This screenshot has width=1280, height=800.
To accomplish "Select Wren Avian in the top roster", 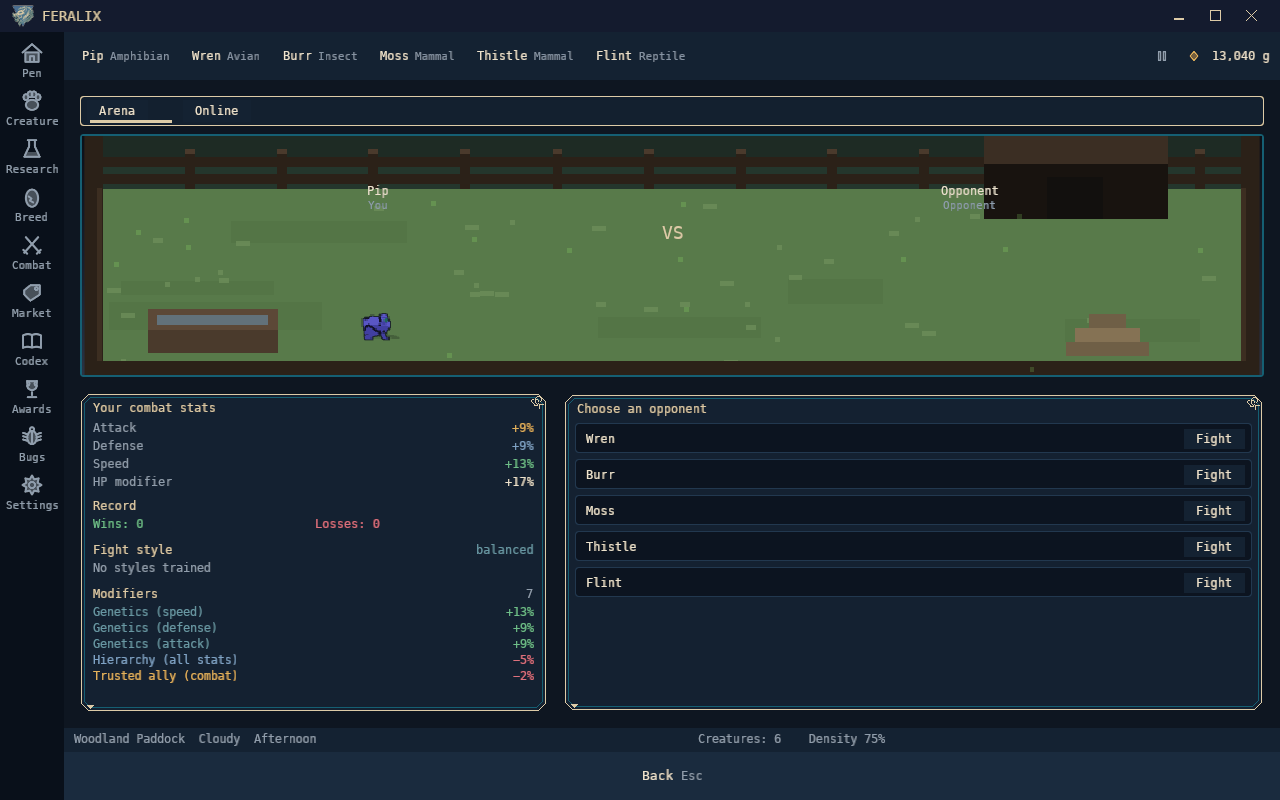I will 226,56.
